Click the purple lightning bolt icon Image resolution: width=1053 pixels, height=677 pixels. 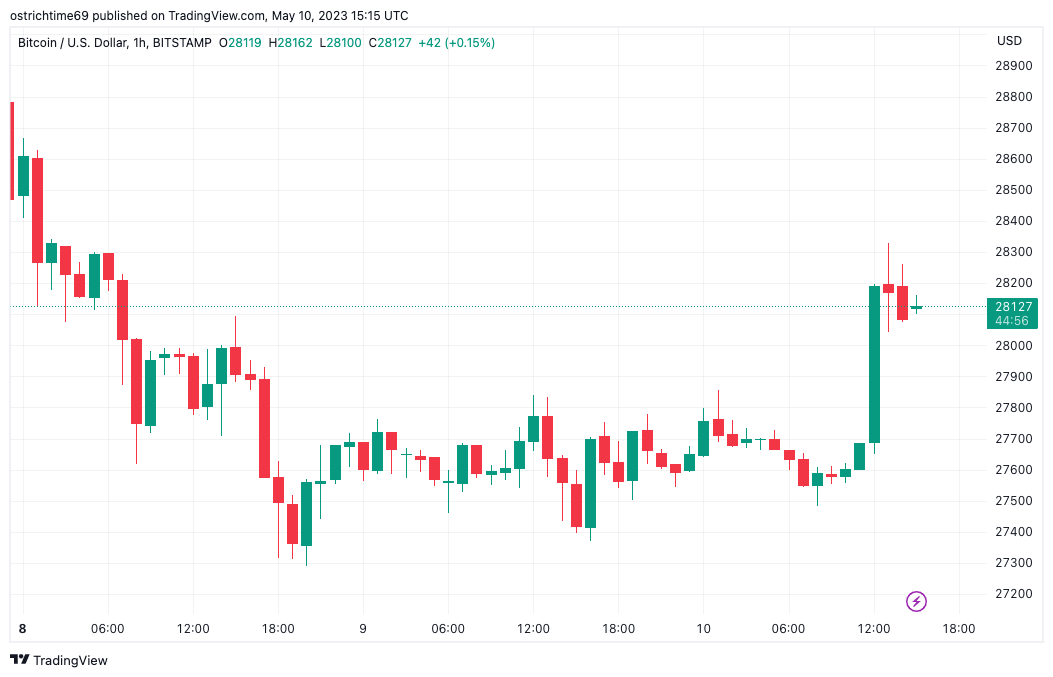[916, 601]
